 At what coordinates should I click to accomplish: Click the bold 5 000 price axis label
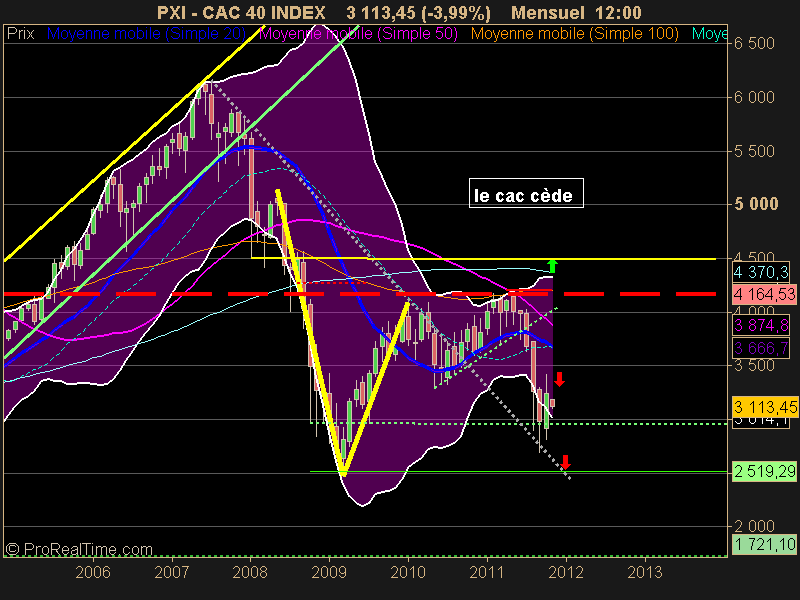click(x=756, y=205)
